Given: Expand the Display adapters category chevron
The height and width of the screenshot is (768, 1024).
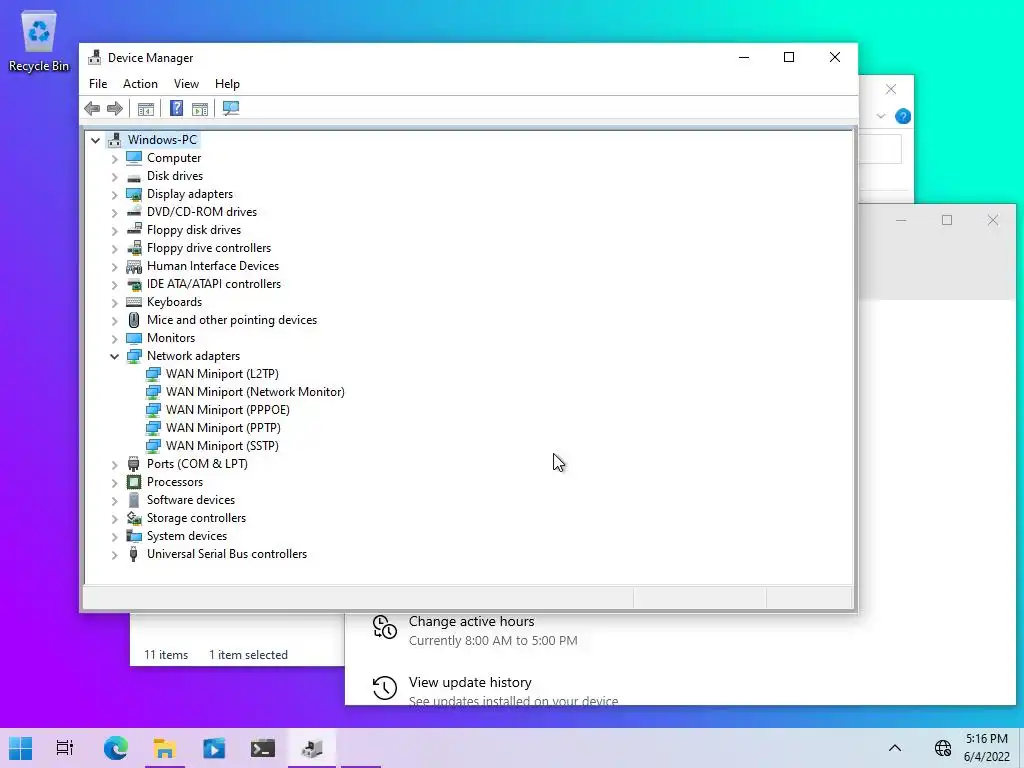Looking at the screenshot, I should coord(114,195).
